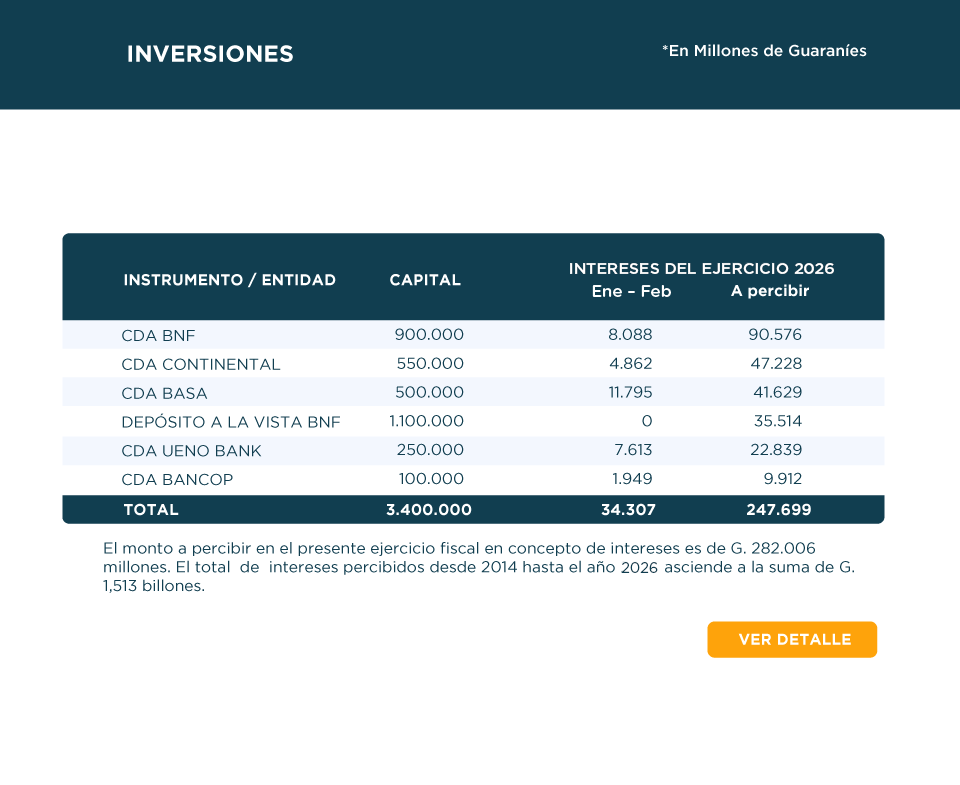Select the total capital value 3.400.000
This screenshot has width=960, height=785.
coord(428,510)
